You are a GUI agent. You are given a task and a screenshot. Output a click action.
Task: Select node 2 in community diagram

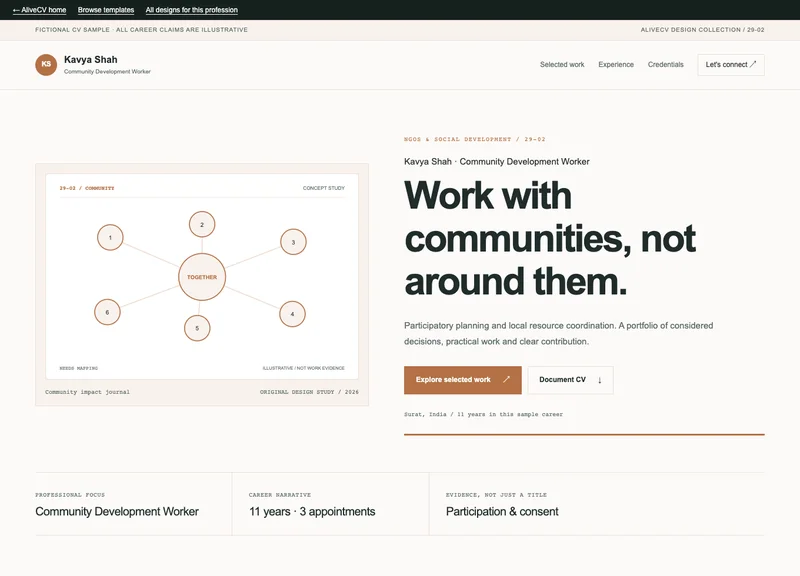[x=202, y=224]
